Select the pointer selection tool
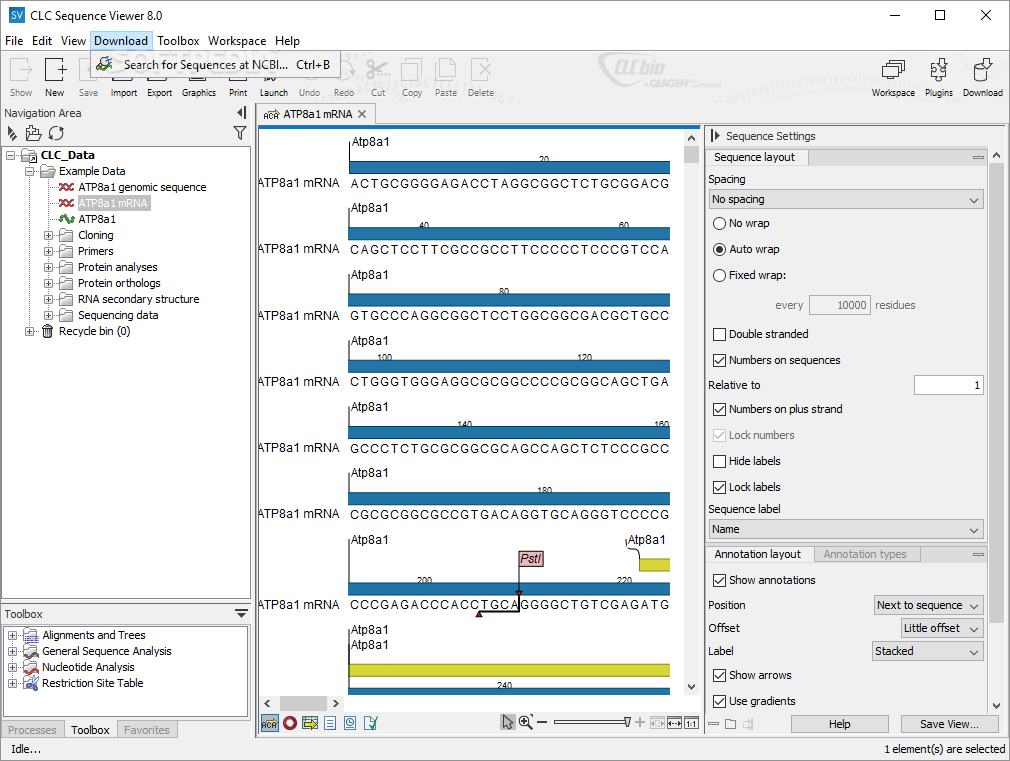This screenshot has width=1010, height=761. (508, 722)
